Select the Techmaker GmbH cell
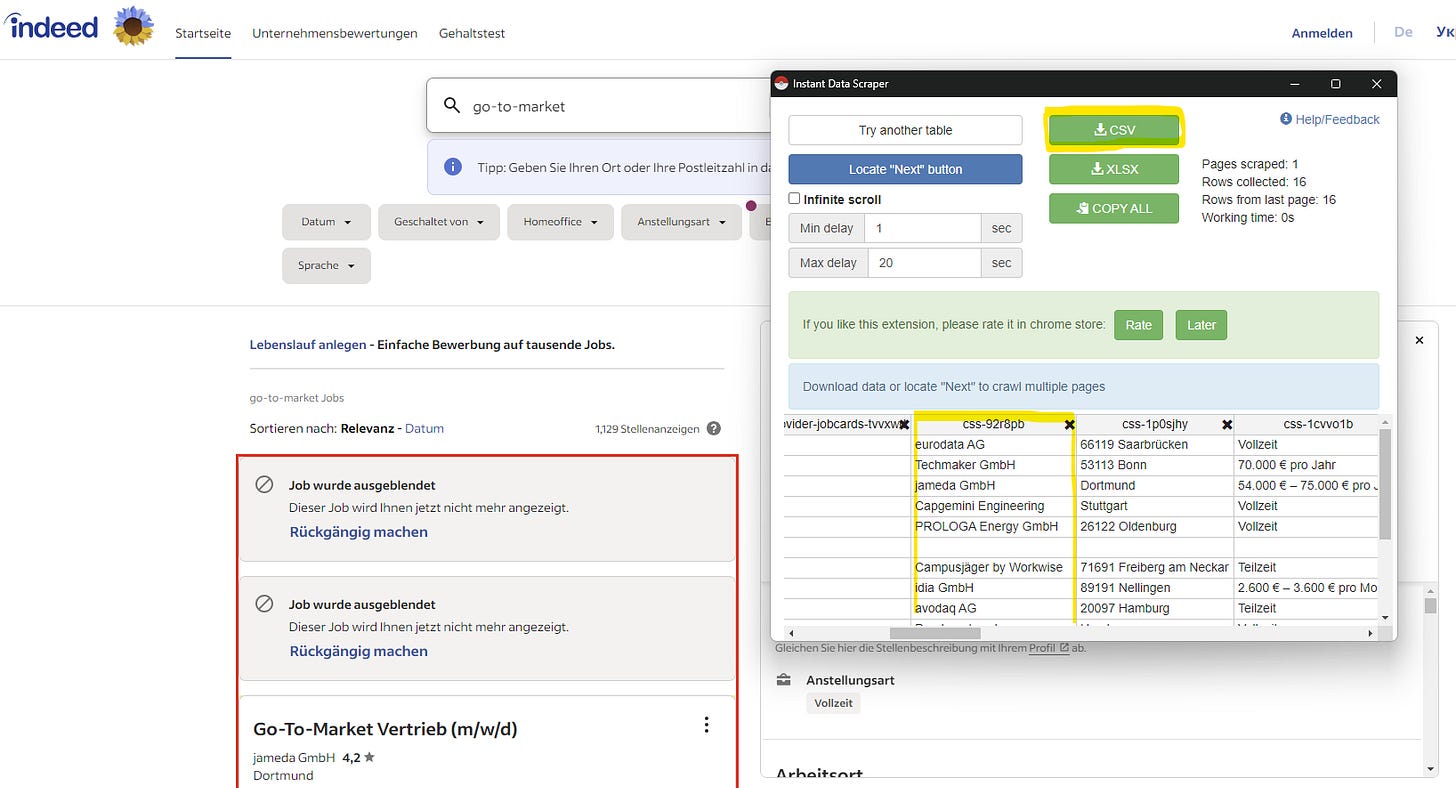This screenshot has height=788, width=1456. coord(994,465)
